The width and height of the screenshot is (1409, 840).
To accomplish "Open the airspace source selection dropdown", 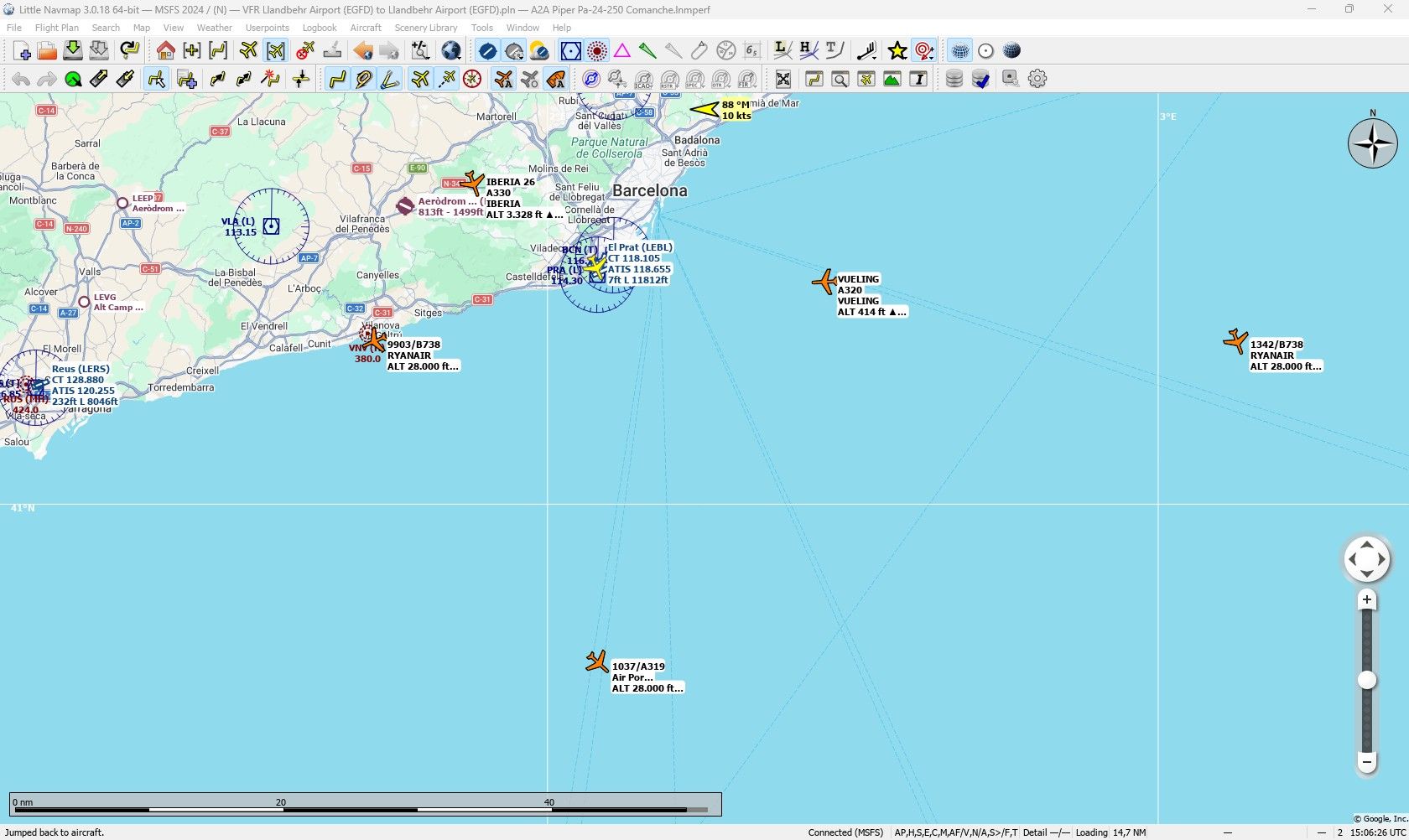I will pos(617,80).
